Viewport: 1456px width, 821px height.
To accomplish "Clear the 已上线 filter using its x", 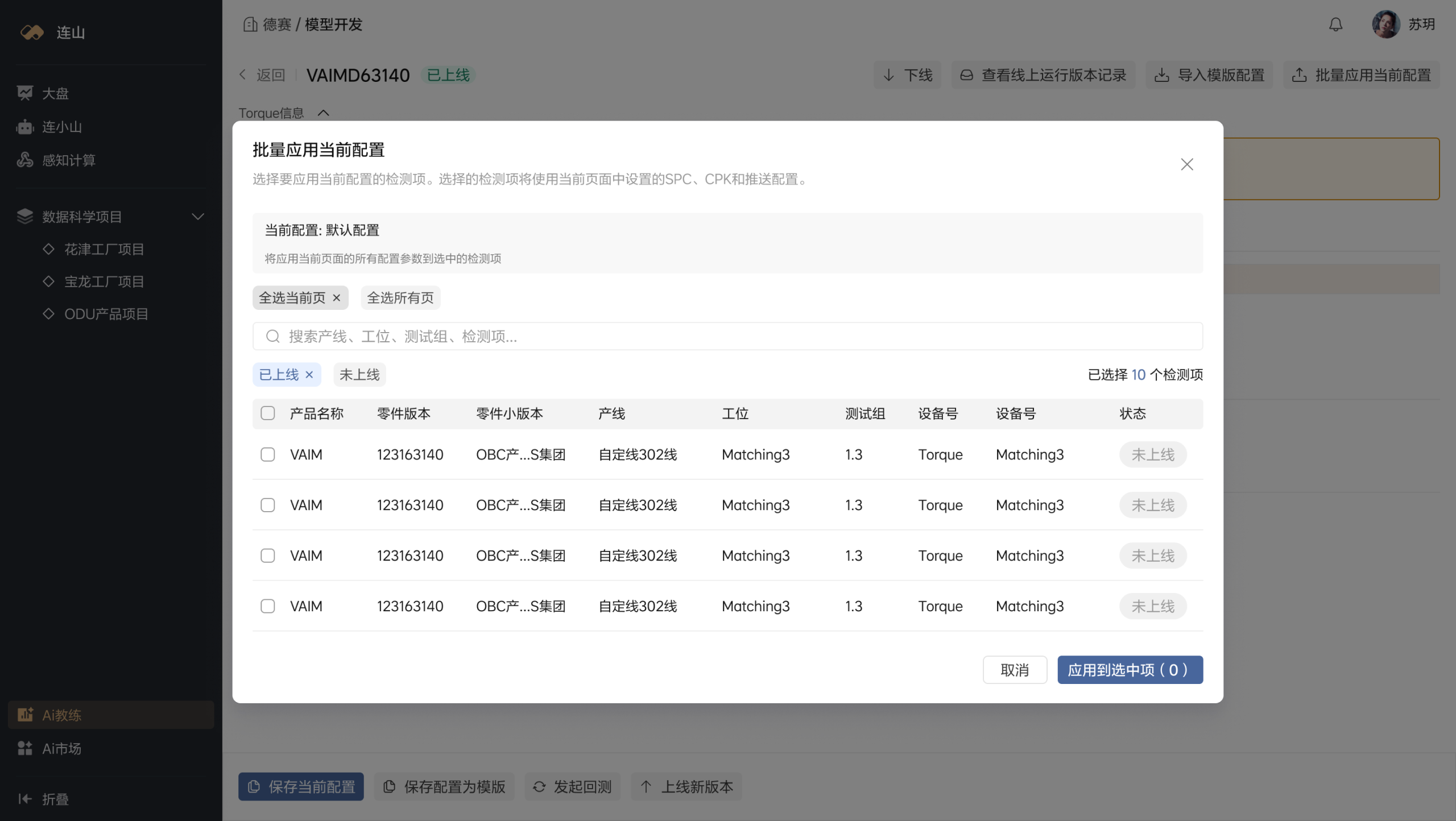I will coord(309,375).
